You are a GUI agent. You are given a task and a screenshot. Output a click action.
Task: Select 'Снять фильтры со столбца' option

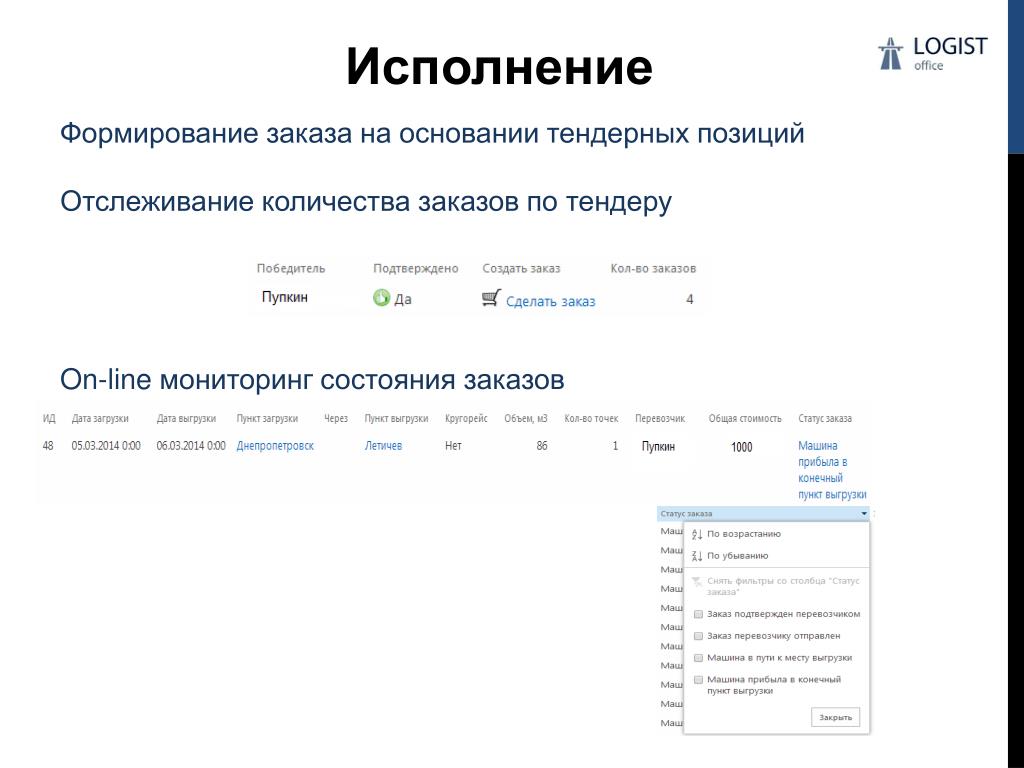(x=783, y=586)
